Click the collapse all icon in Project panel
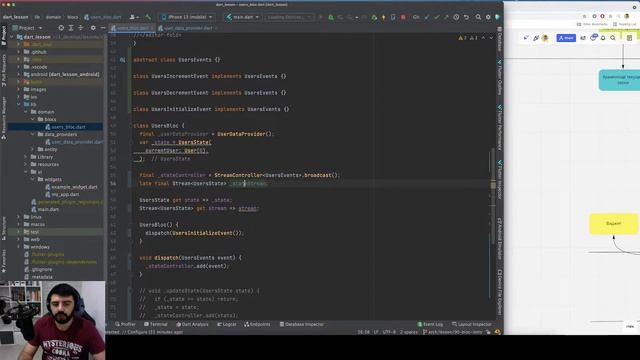 click(x=80, y=28)
